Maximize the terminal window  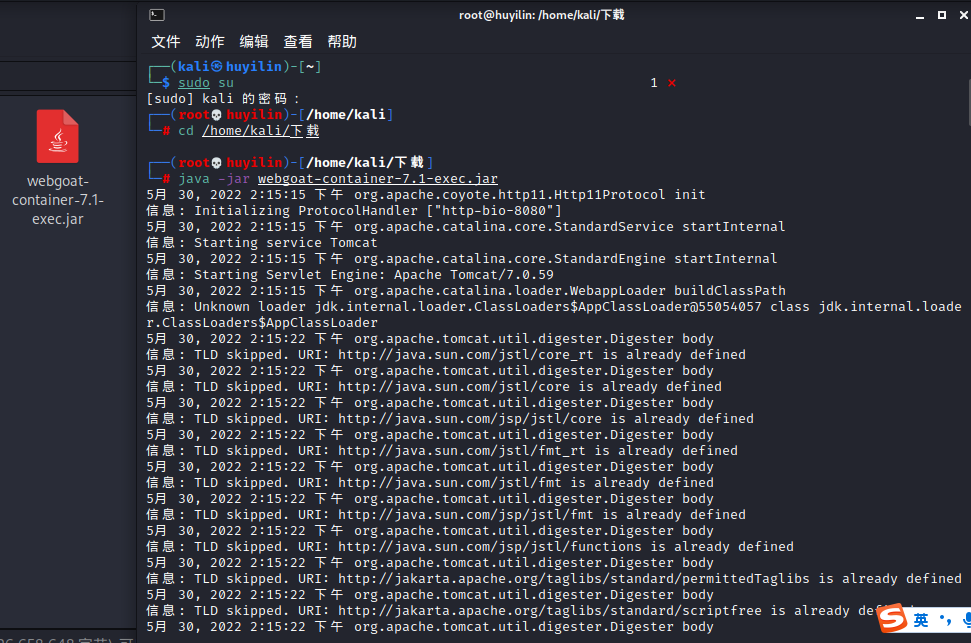(942, 15)
